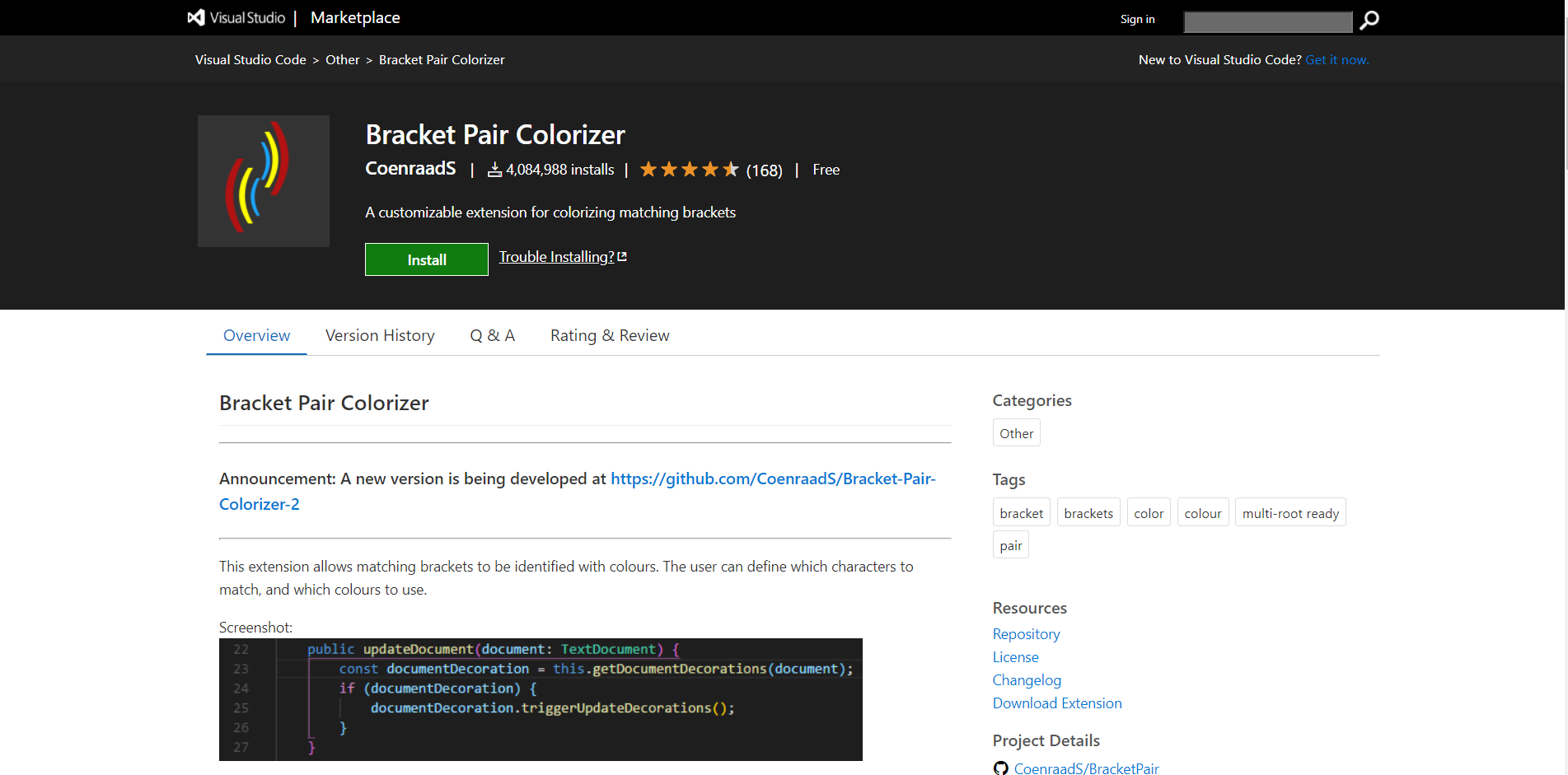Screen dimensions: 1568x775
Task: Click the Get it now link
Action: pyautogui.click(x=1337, y=59)
